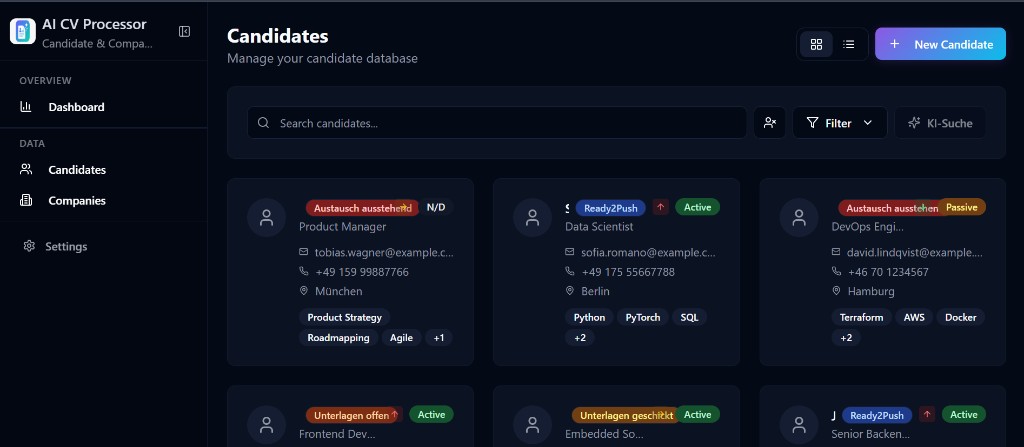
Task: Click avatar on sofia.romano's card
Action: point(532,218)
